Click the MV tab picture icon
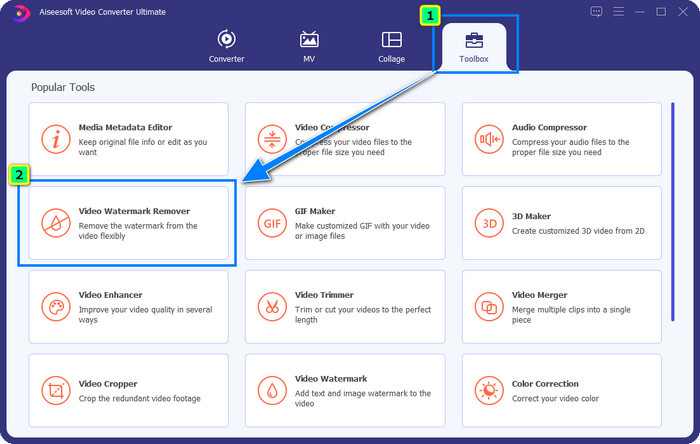The image size is (700, 444). pyautogui.click(x=309, y=39)
